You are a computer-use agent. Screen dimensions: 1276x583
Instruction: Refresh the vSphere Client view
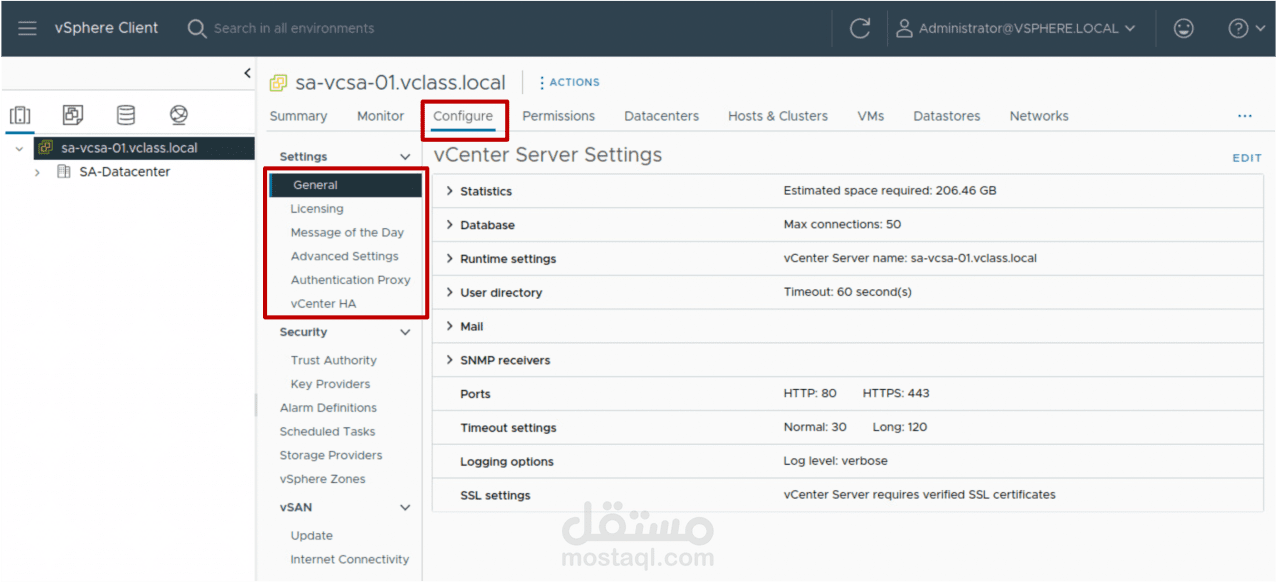pos(860,28)
